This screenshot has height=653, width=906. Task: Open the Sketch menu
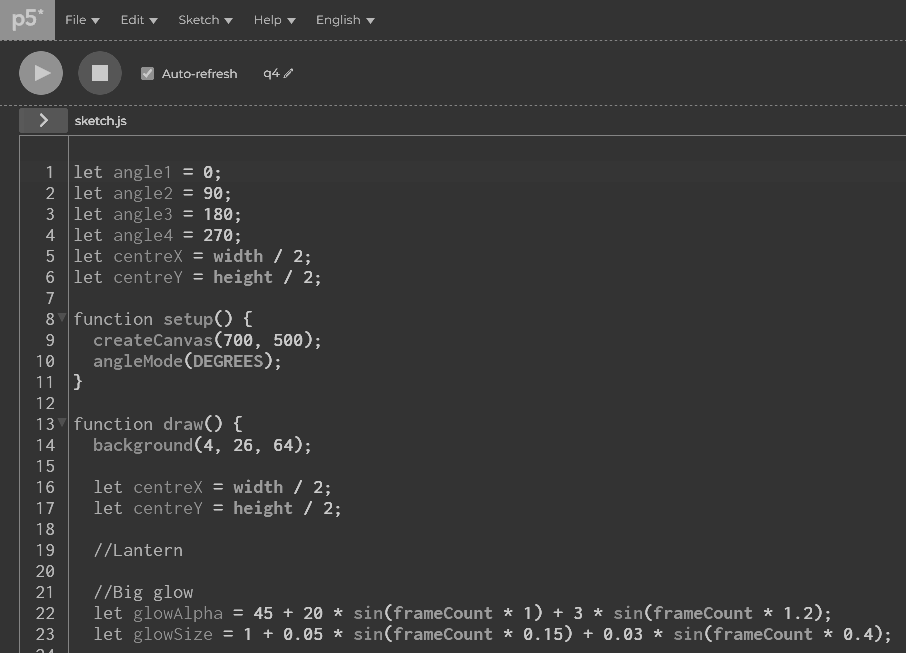[205, 20]
